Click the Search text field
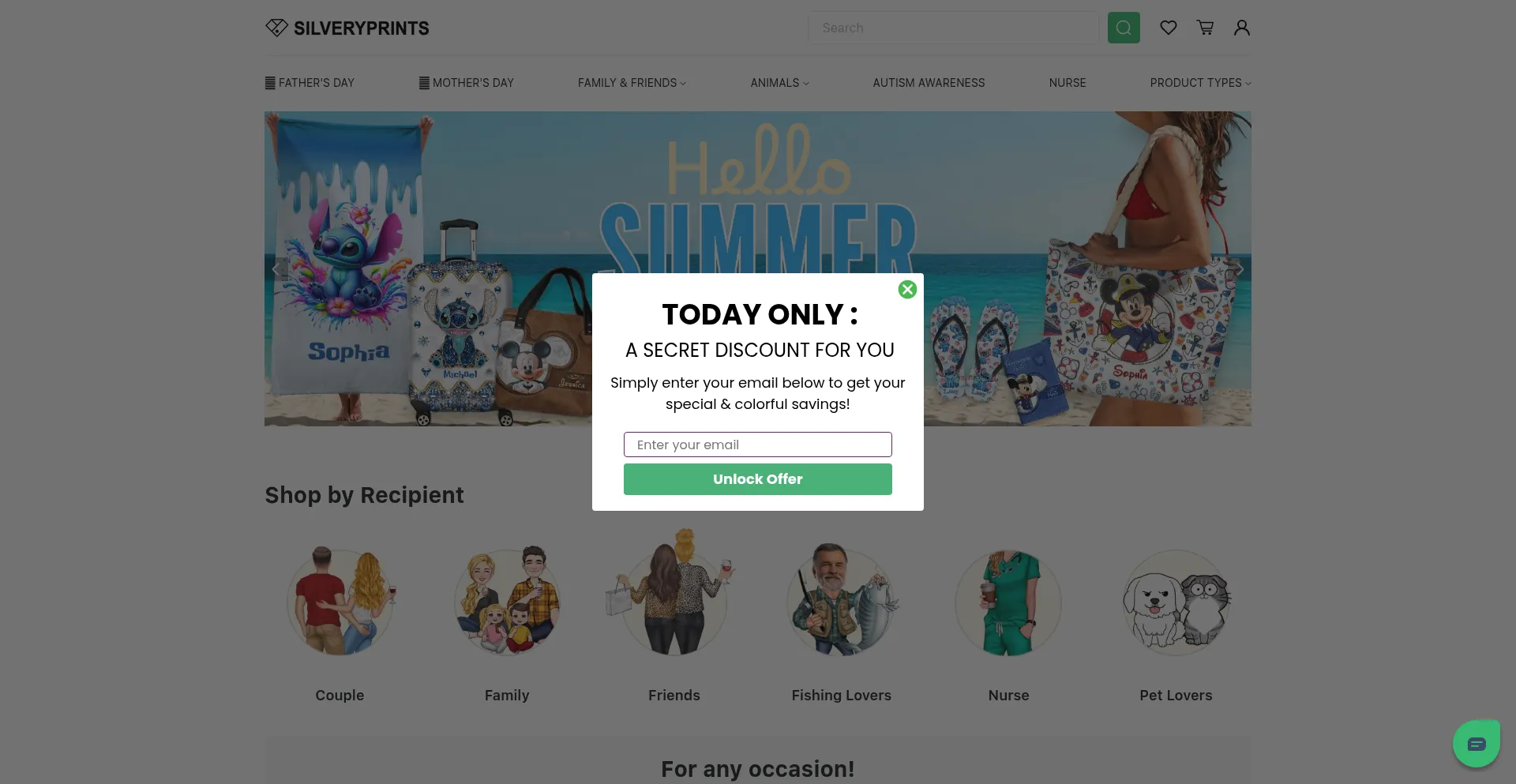The height and width of the screenshot is (784, 1516). click(953, 28)
